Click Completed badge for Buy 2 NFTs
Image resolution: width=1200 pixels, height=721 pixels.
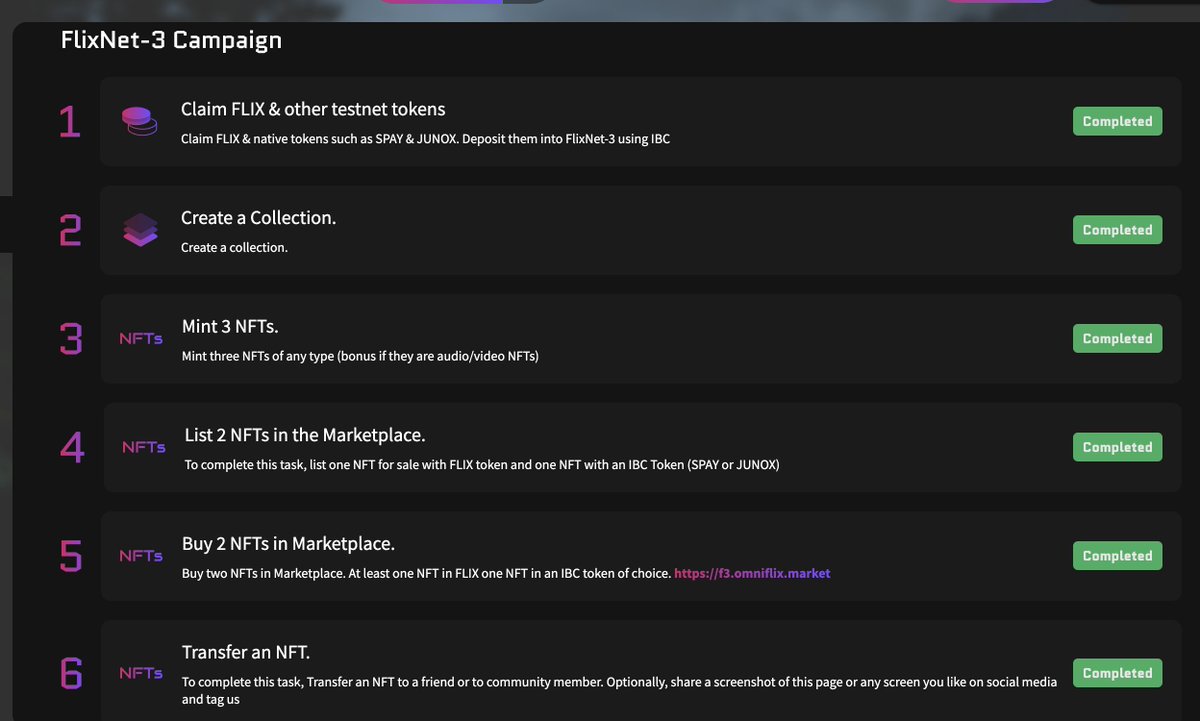tap(1118, 556)
